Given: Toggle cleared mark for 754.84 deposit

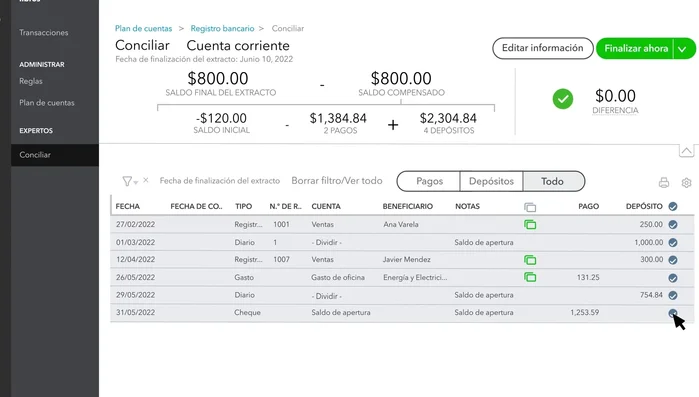Looking at the screenshot, I should pos(673,295).
